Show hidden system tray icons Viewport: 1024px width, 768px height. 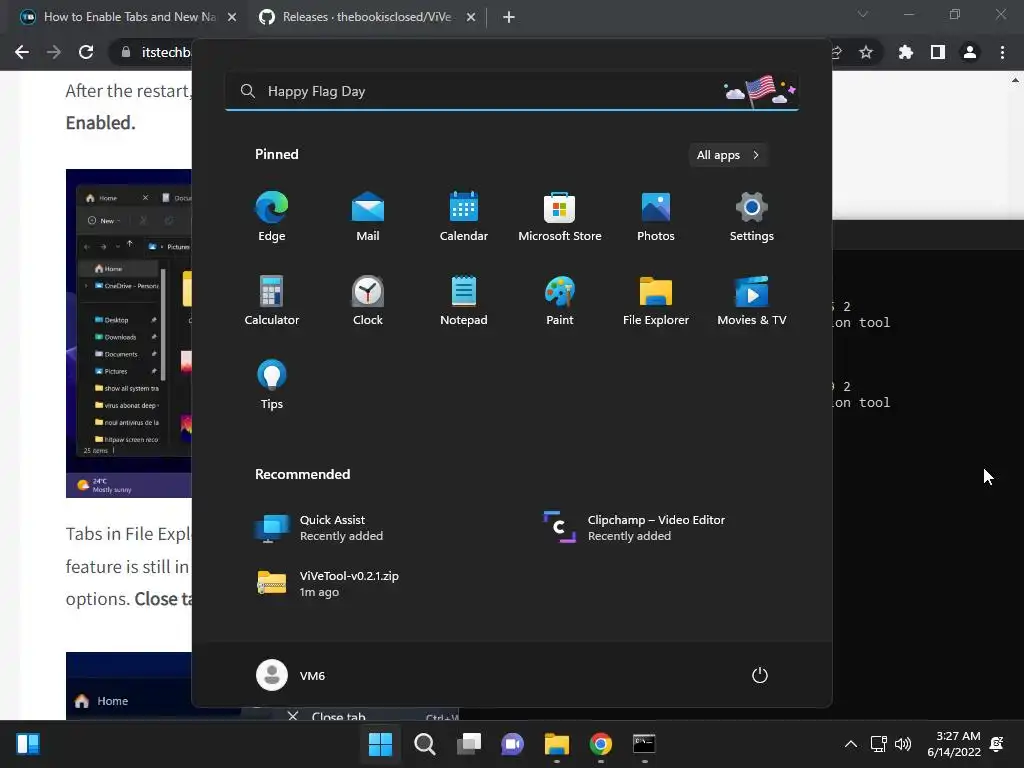(x=850, y=744)
